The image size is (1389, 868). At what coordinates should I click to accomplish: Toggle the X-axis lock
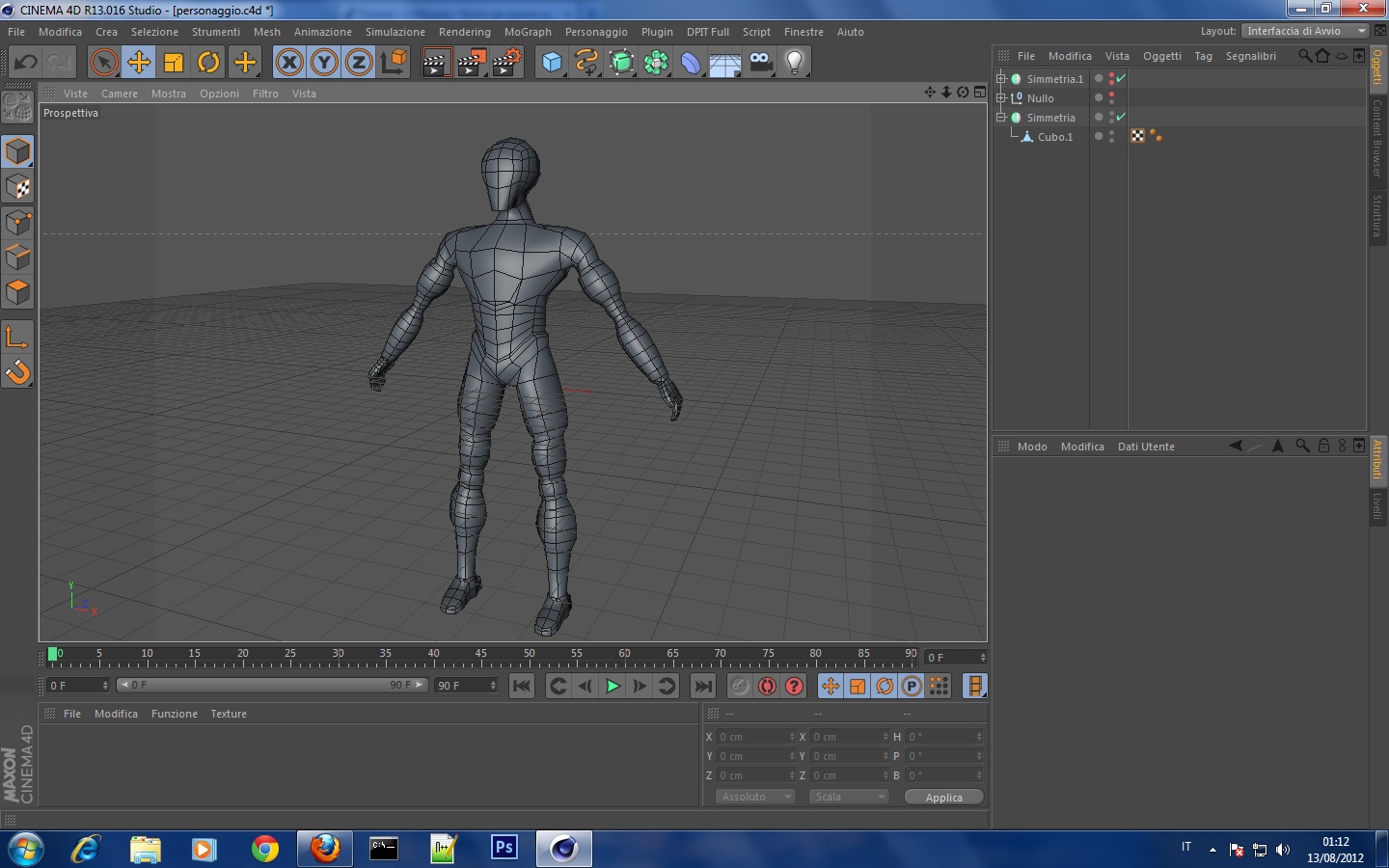point(289,63)
